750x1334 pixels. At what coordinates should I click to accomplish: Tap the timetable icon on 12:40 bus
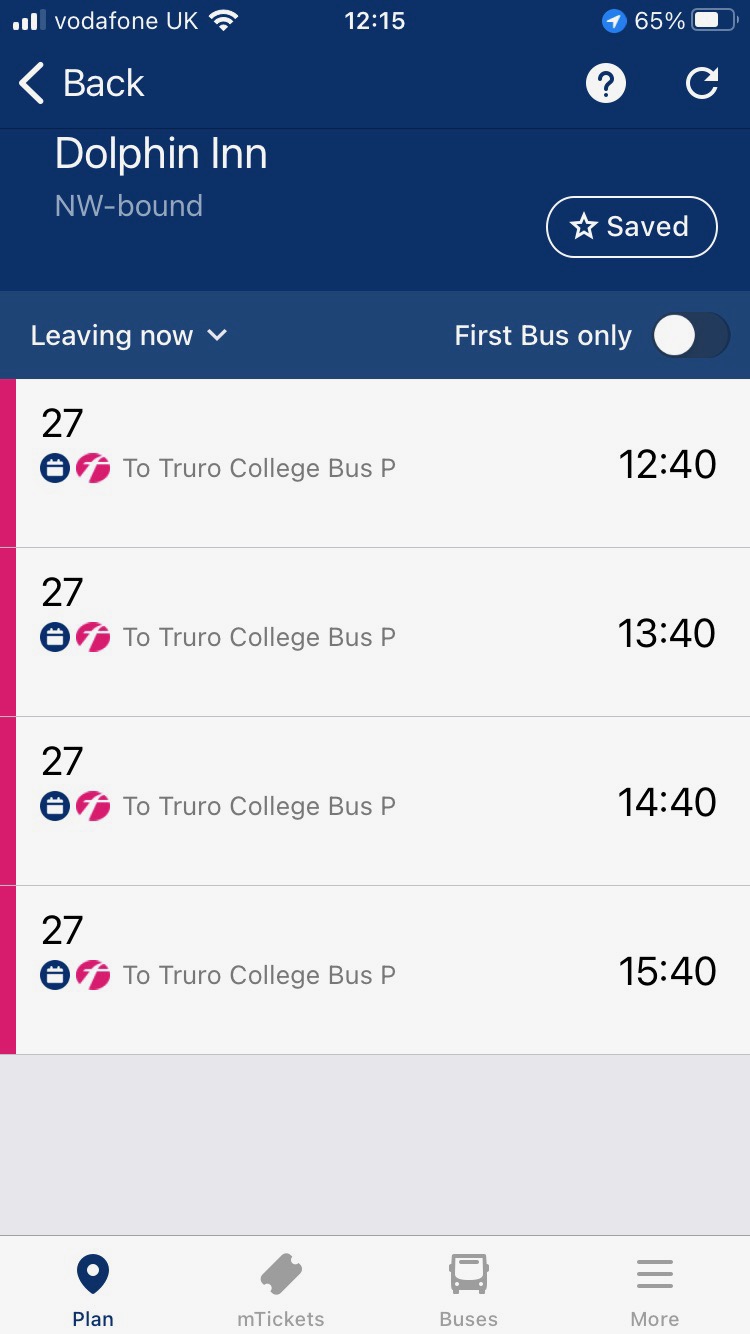pos(56,468)
